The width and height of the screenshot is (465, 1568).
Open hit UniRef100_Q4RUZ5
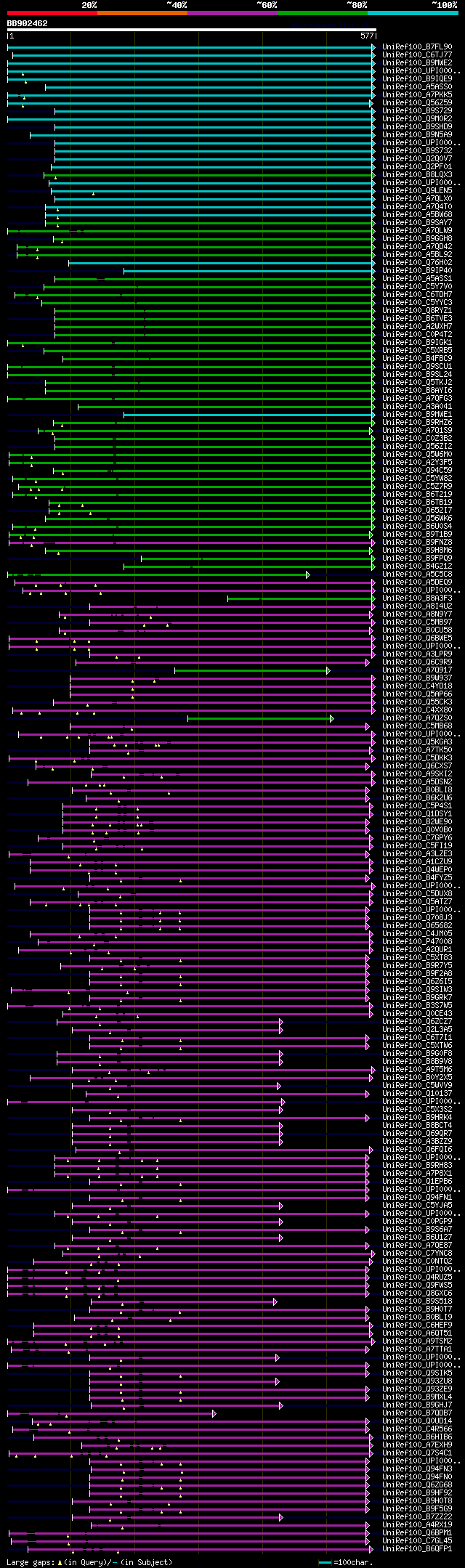(x=417, y=1277)
